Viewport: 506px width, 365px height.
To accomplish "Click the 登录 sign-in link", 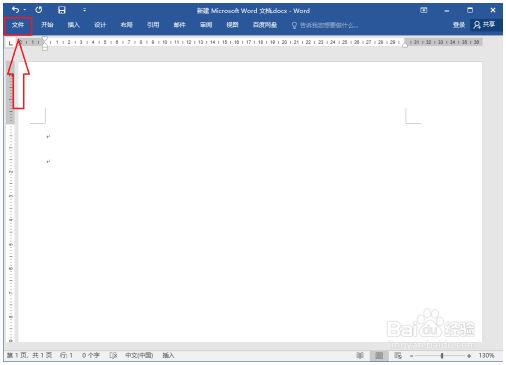I will [x=459, y=25].
